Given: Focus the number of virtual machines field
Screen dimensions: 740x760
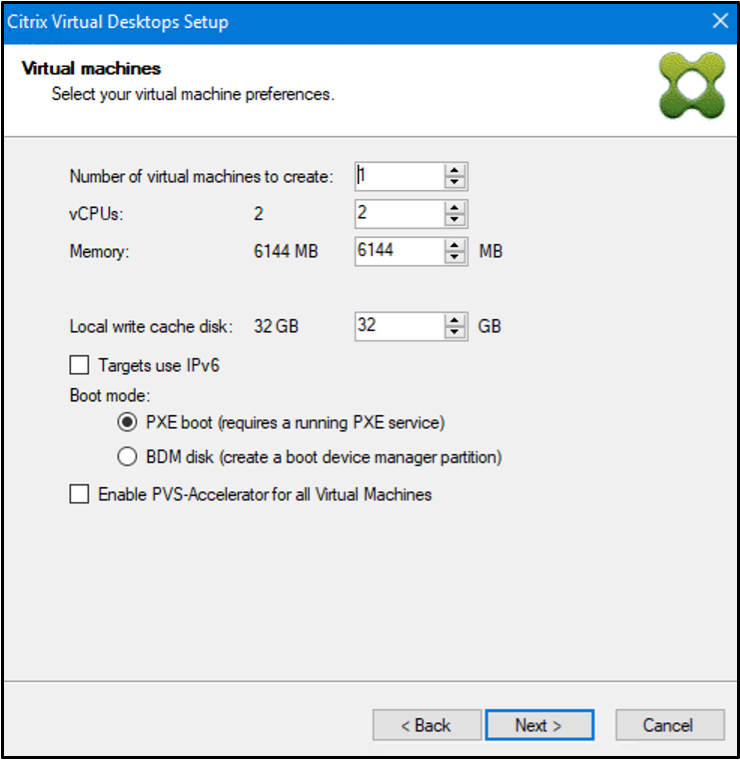Looking at the screenshot, I should coord(400,176).
